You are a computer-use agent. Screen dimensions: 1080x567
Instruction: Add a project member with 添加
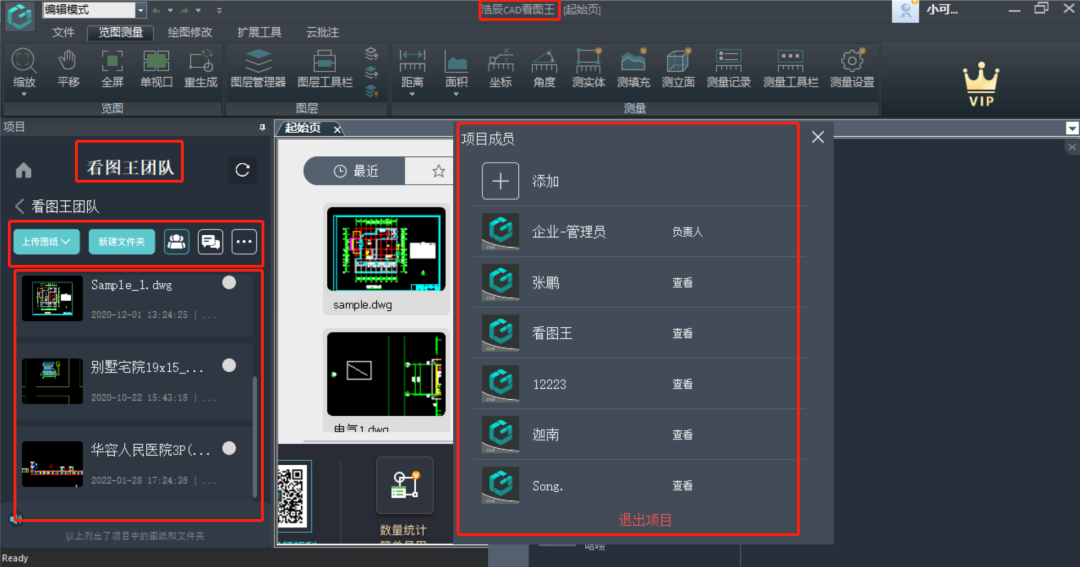501,181
